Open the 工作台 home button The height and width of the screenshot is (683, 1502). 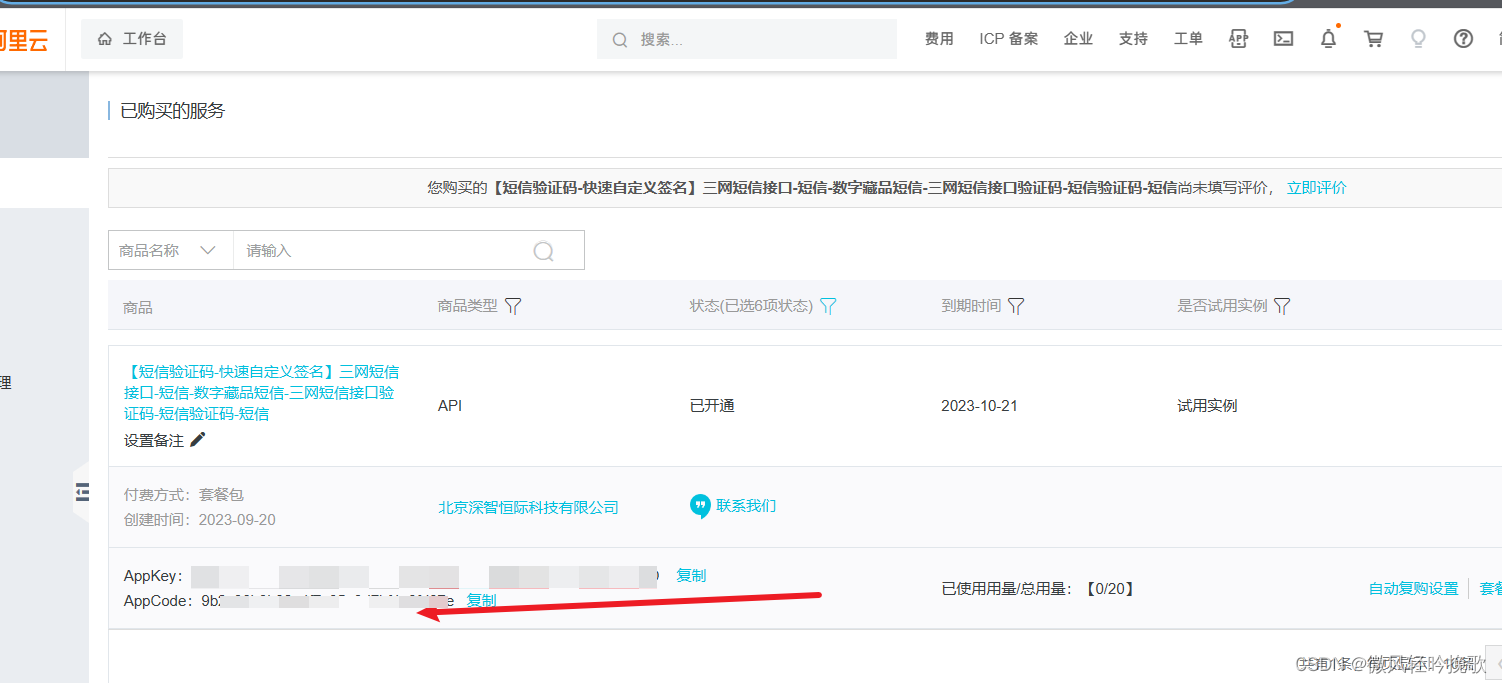pyautogui.click(x=132, y=39)
